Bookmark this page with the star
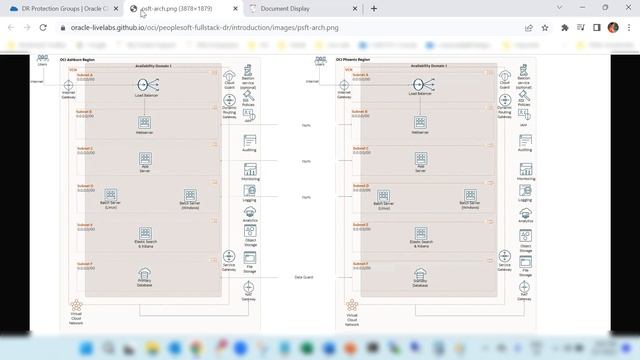This screenshot has height=360, width=640. tap(545, 28)
